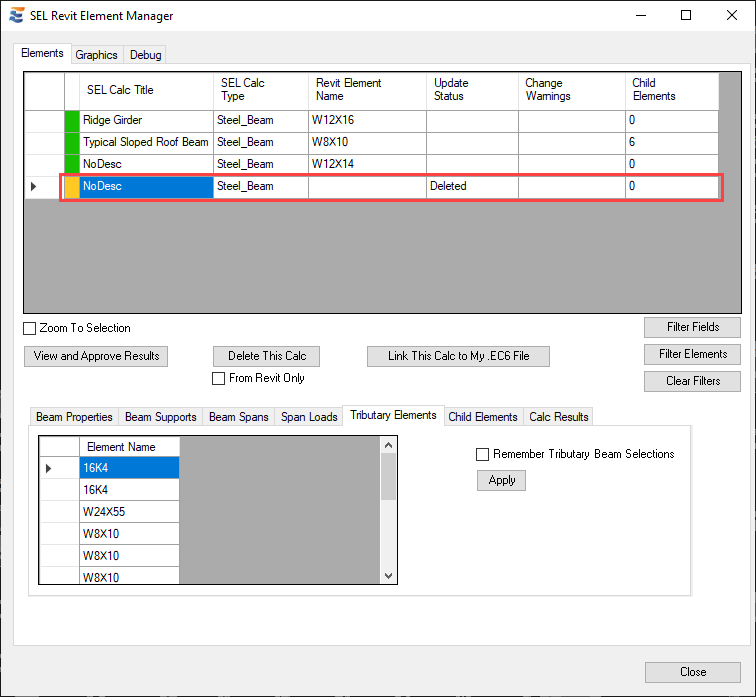This screenshot has height=697, width=756.
Task: Click green swatch of Typical Sloped Roof Beam
Action: point(72,144)
